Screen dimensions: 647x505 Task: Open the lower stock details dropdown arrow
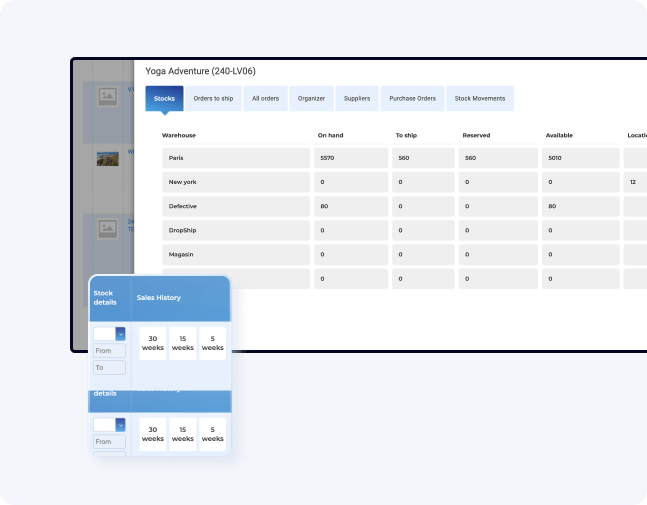(x=120, y=425)
